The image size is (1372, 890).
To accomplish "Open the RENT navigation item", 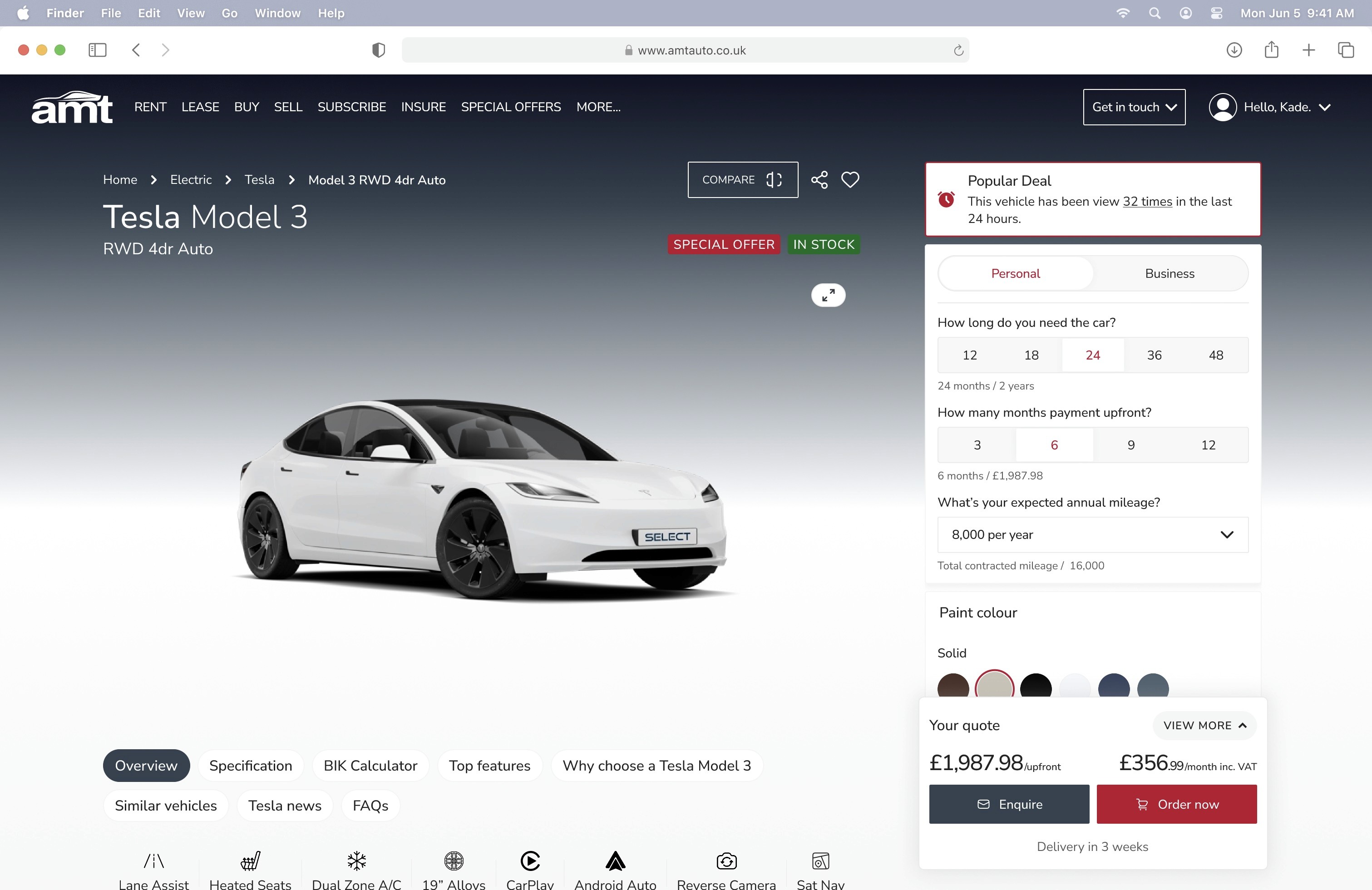I will coord(150,107).
